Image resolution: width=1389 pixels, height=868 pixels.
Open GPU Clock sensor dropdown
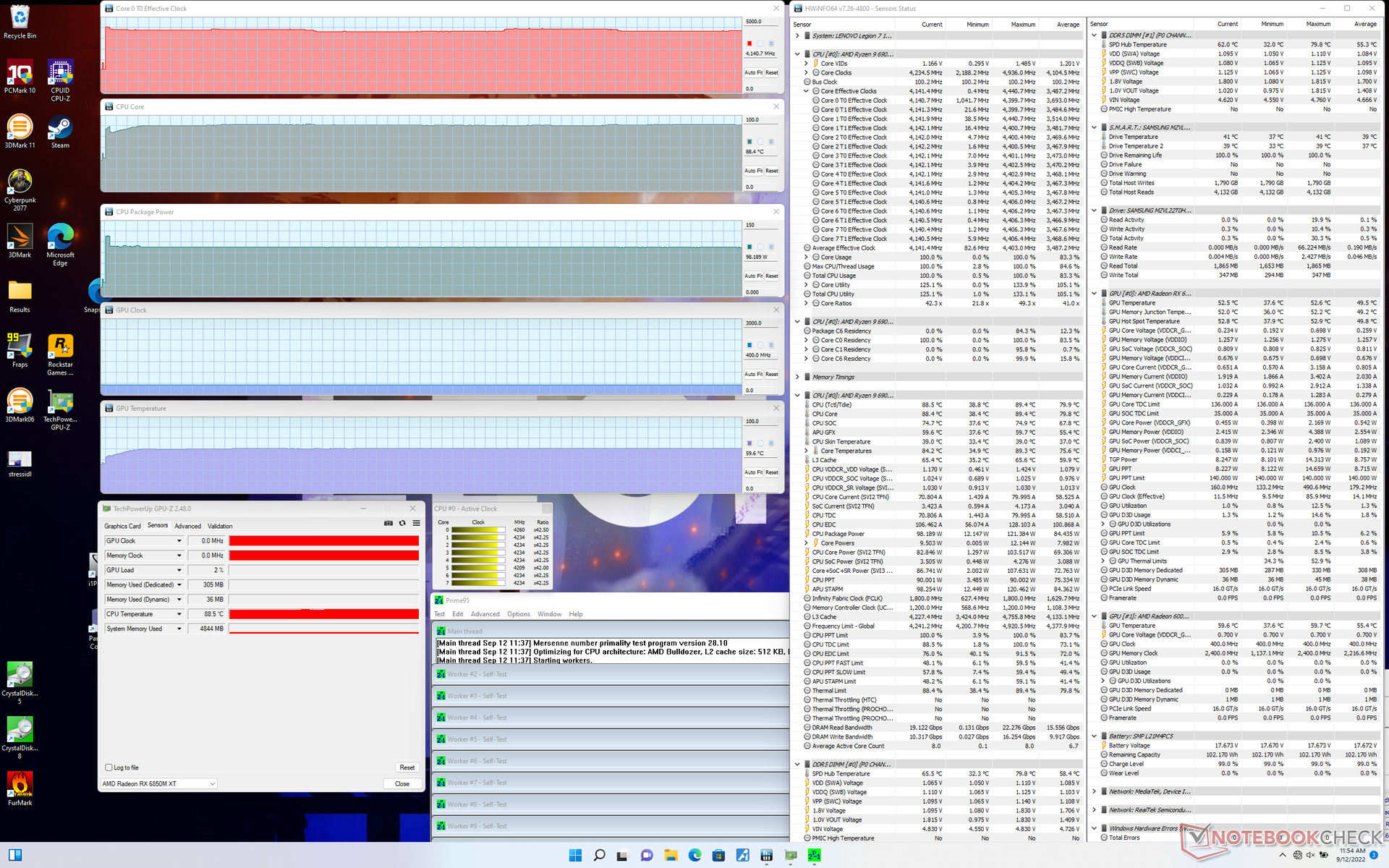179,541
